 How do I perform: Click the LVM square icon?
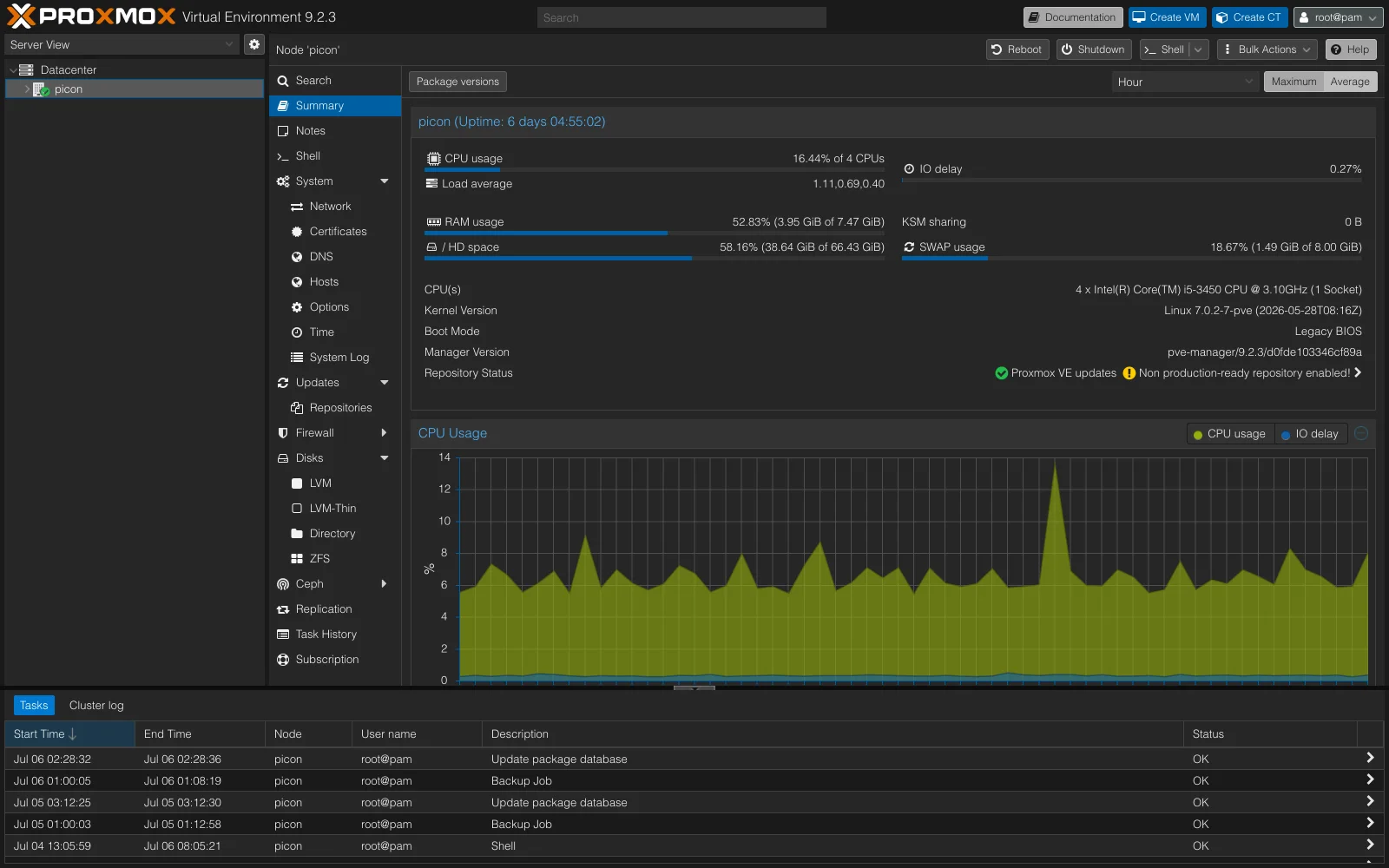click(297, 483)
